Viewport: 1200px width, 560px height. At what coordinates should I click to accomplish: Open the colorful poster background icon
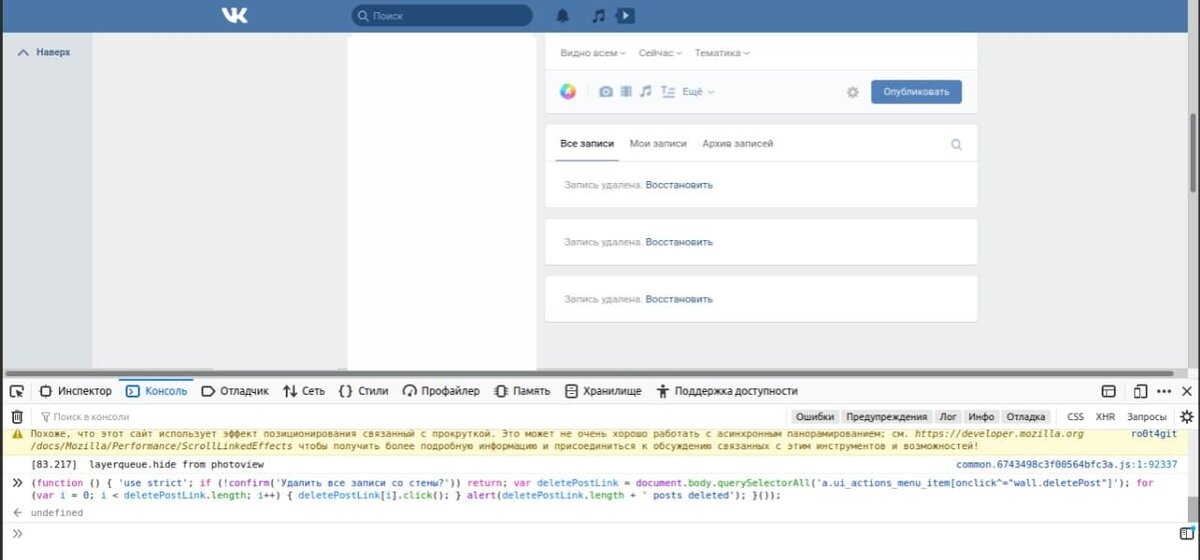(567, 92)
